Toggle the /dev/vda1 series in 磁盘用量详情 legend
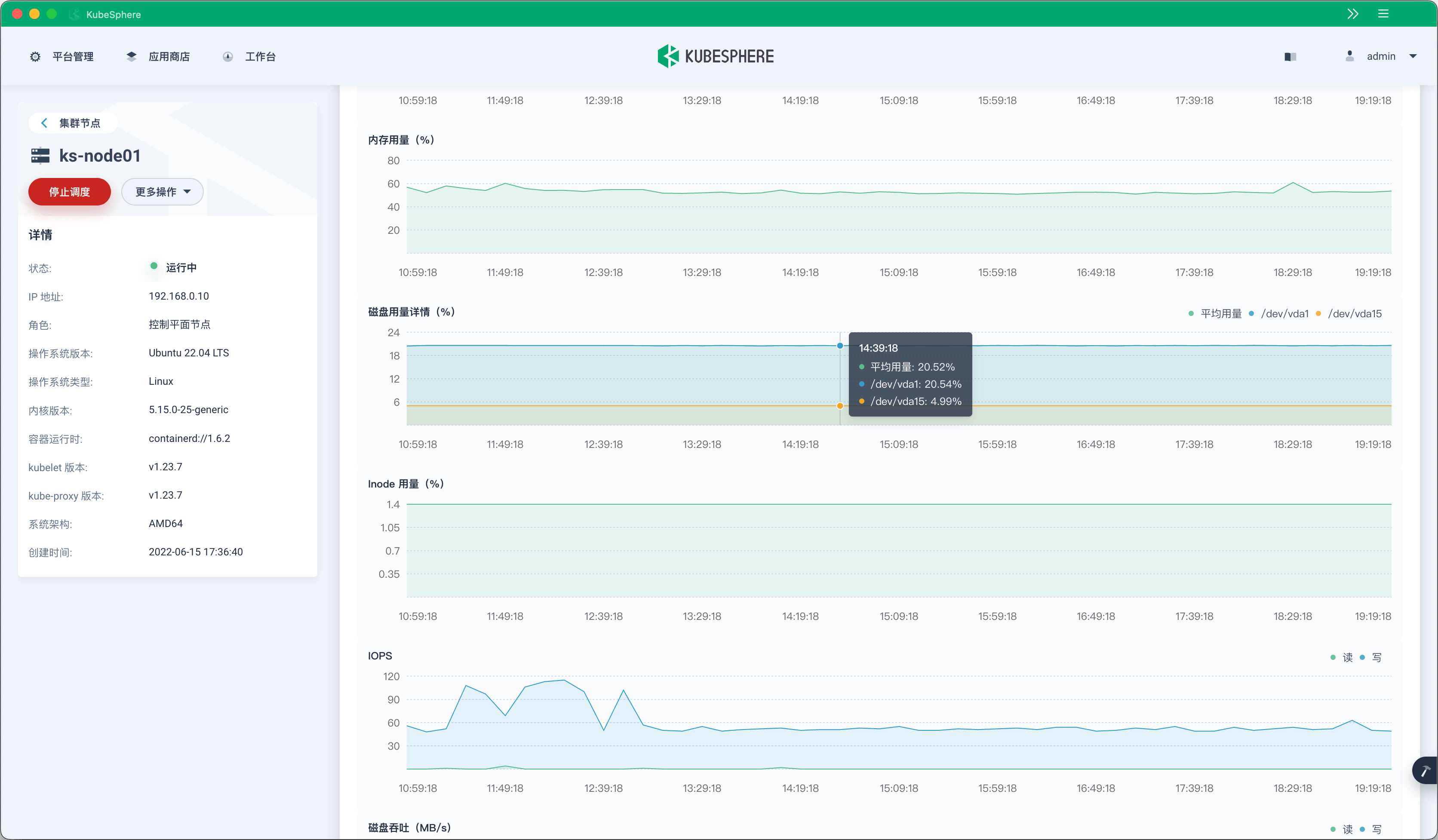Screen dimensions: 1438x840 tap(1285, 313)
